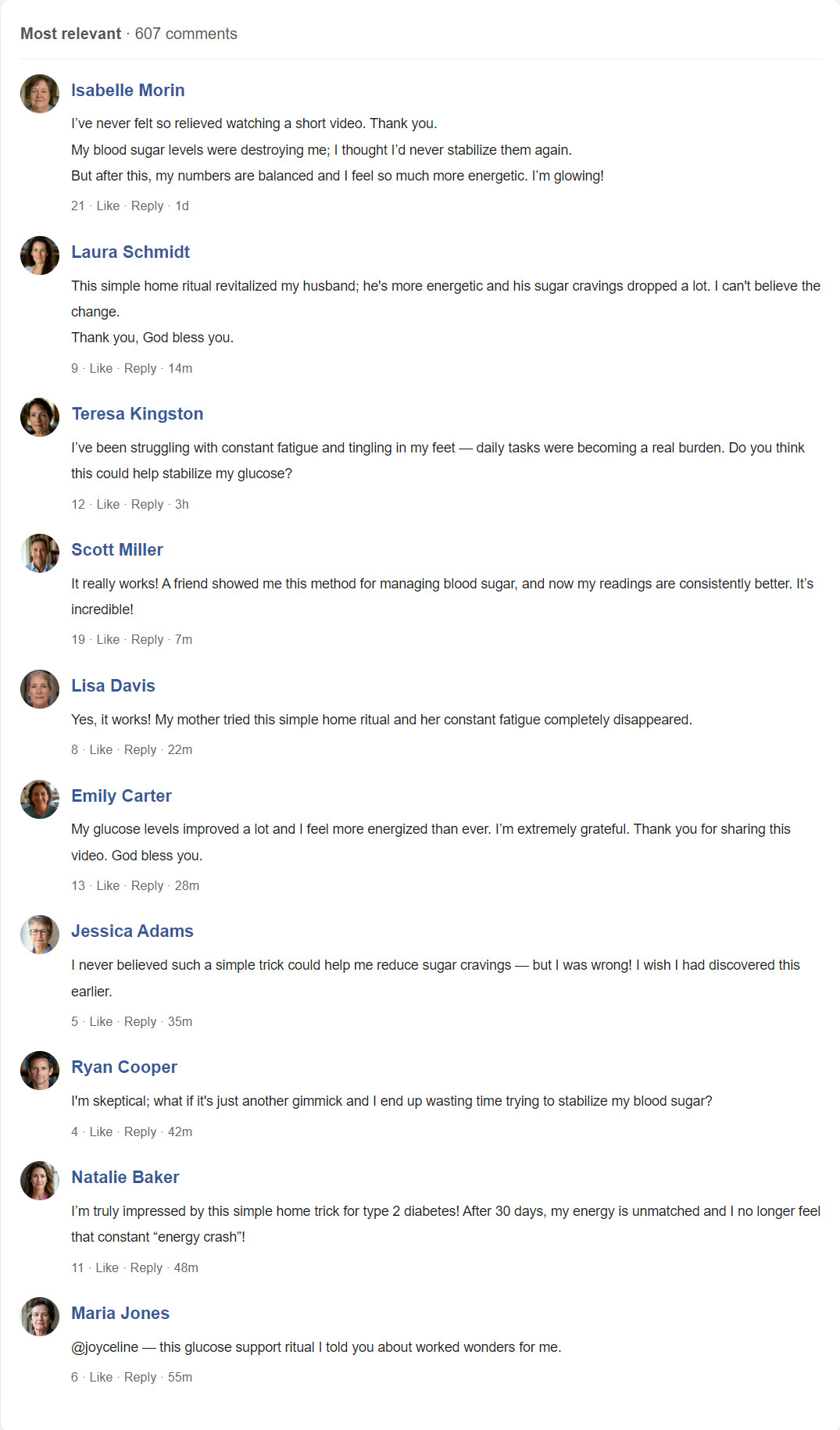Open Maria Jones's profile photo
840x1430 pixels.
[40, 1317]
